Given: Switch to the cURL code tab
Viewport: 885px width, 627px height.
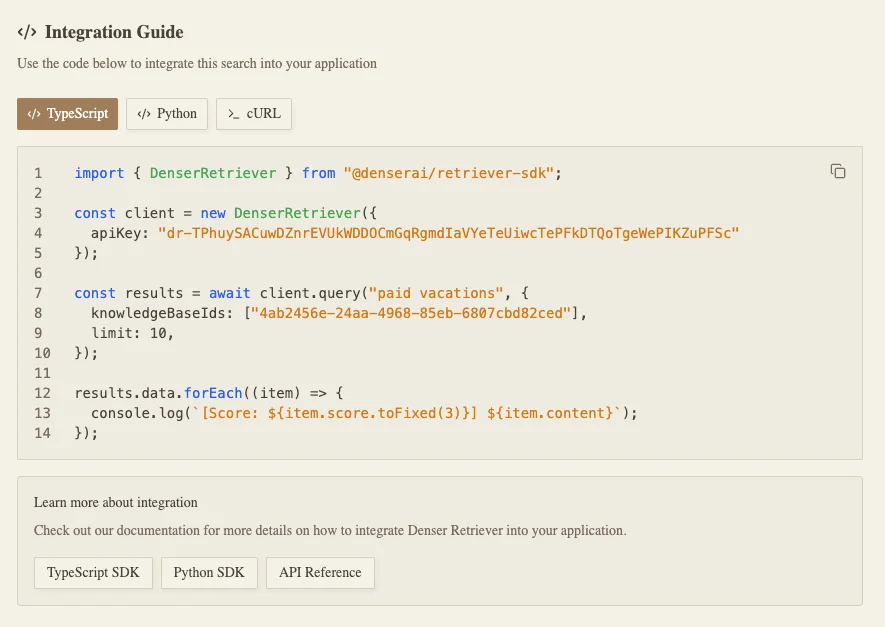Looking at the screenshot, I should pos(254,113).
